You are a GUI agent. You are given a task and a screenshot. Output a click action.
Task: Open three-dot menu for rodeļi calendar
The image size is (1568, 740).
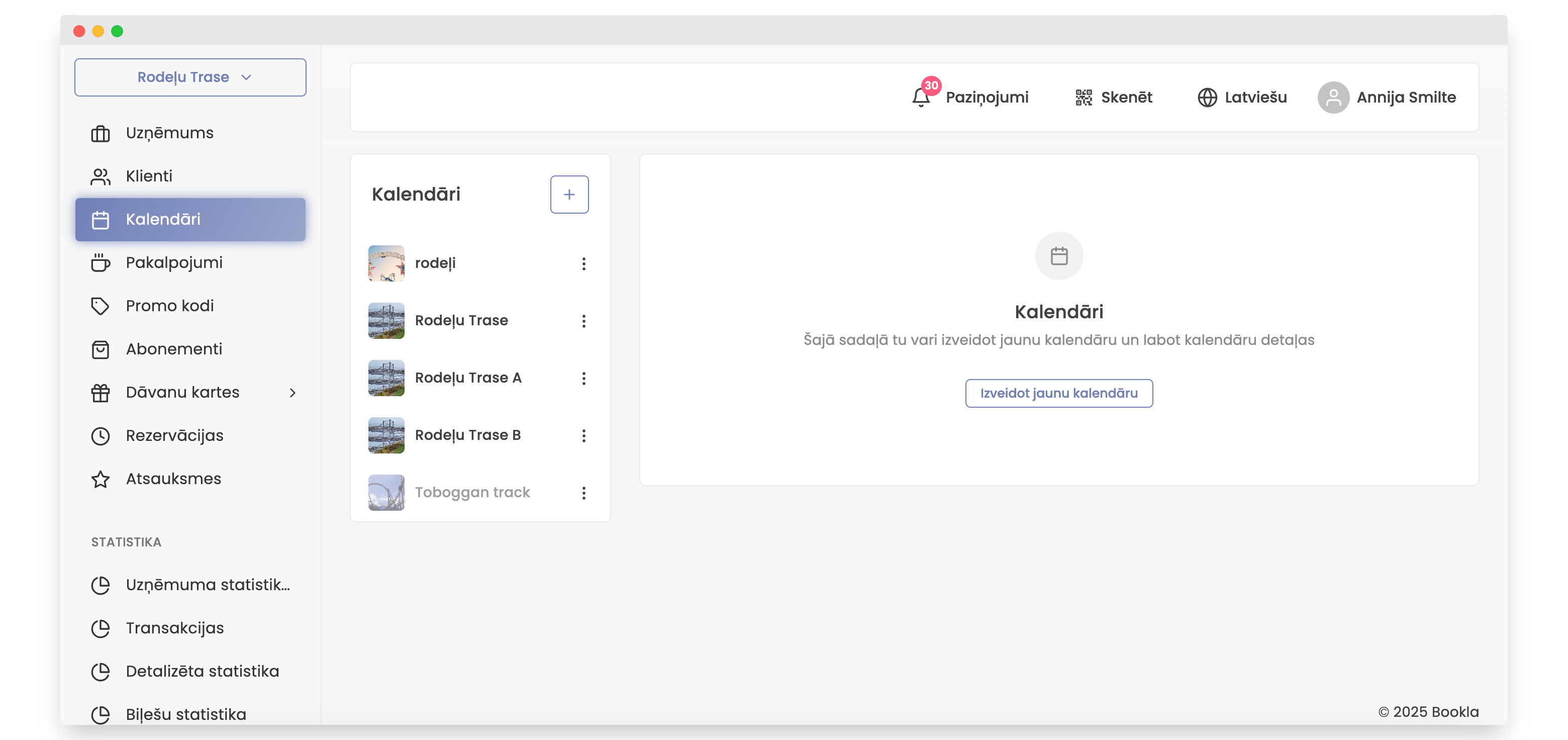tap(583, 264)
